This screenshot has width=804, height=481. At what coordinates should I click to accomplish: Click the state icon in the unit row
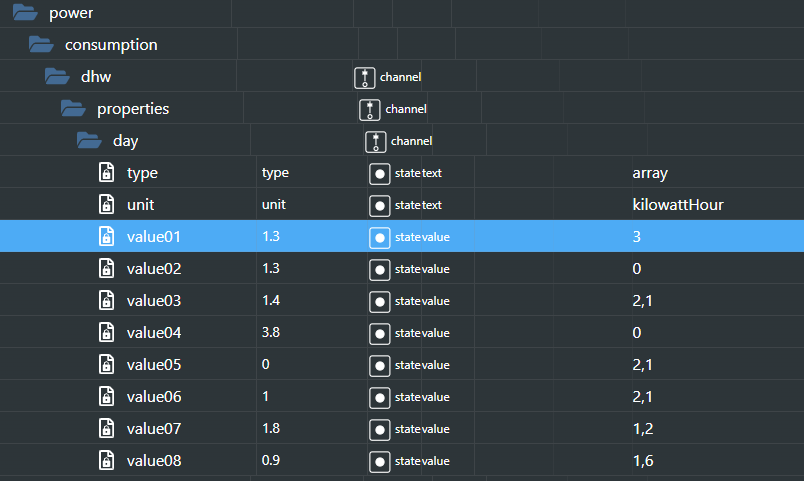[380, 205]
